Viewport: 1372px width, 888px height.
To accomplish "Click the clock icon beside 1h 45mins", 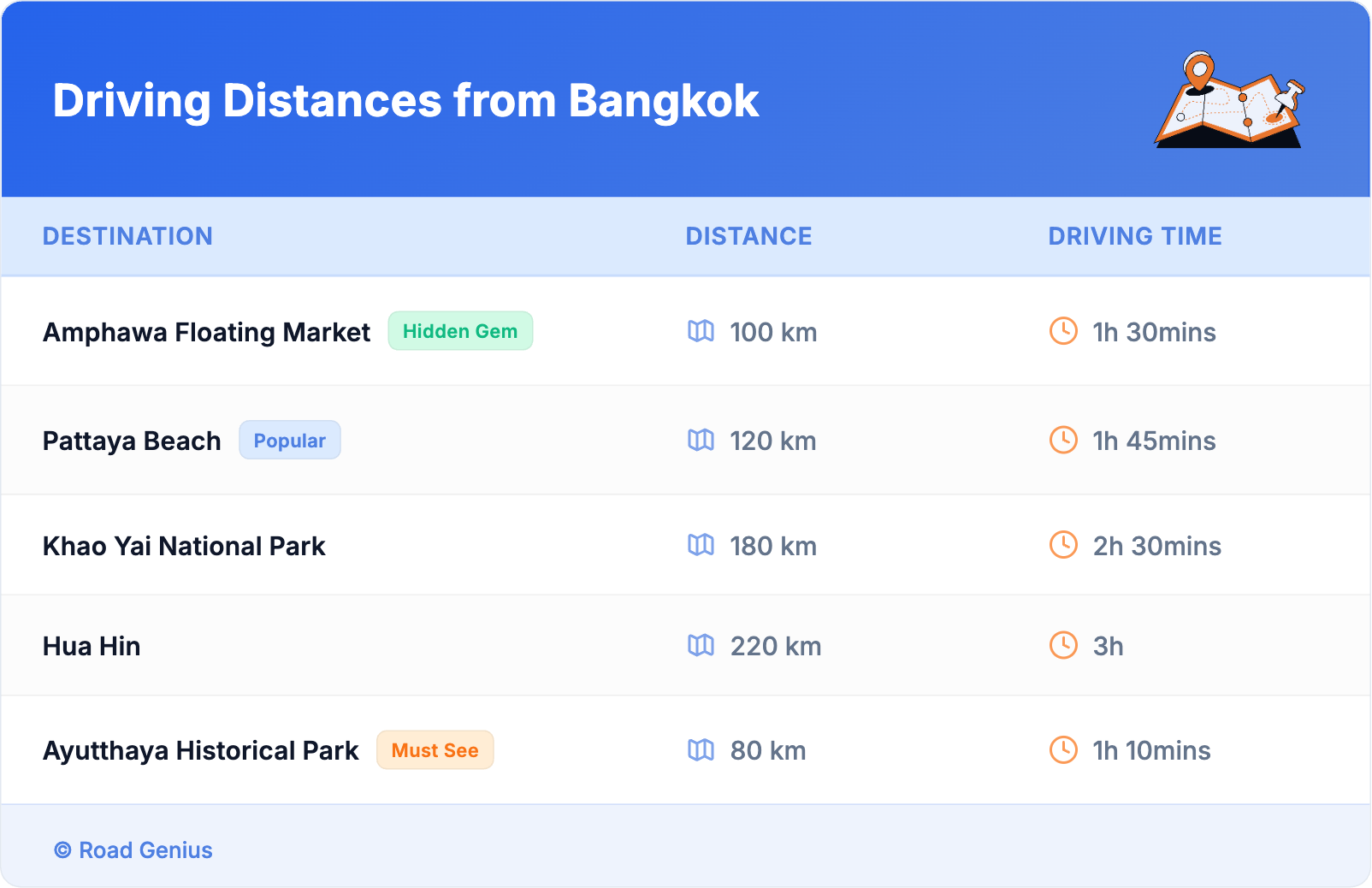I will [1063, 441].
